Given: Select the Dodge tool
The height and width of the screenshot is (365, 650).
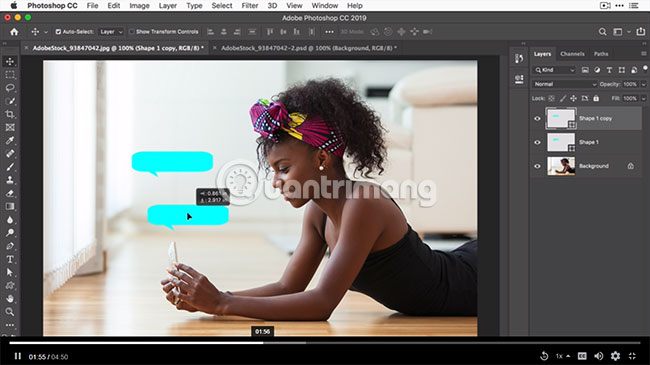Looking at the screenshot, I should tap(10, 233).
